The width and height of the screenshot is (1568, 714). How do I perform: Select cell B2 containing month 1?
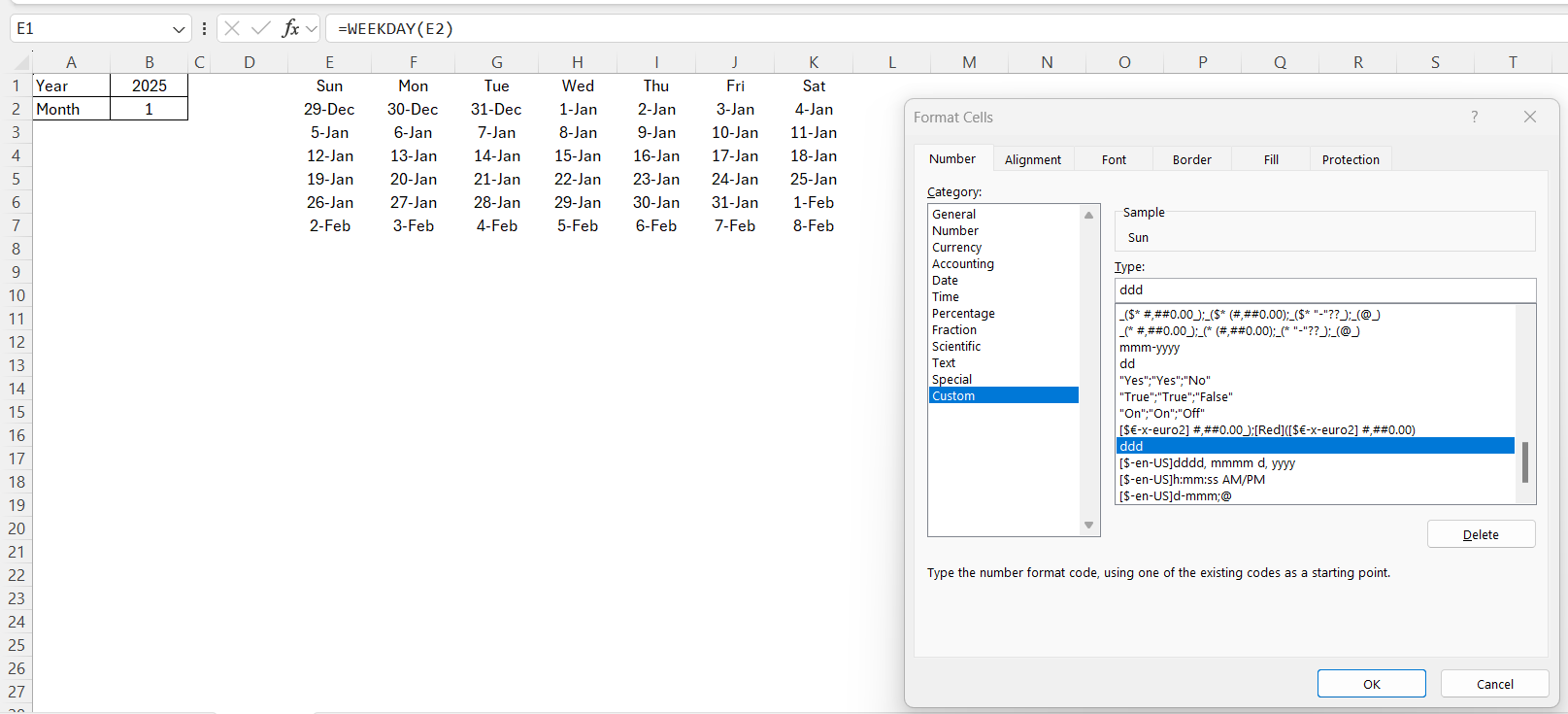point(149,109)
